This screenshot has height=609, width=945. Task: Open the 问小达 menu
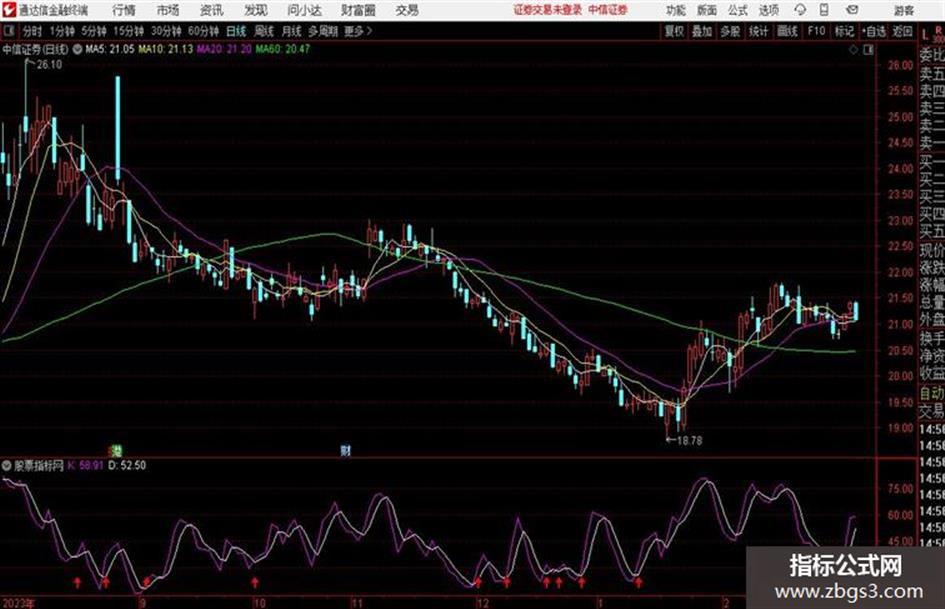[x=304, y=10]
